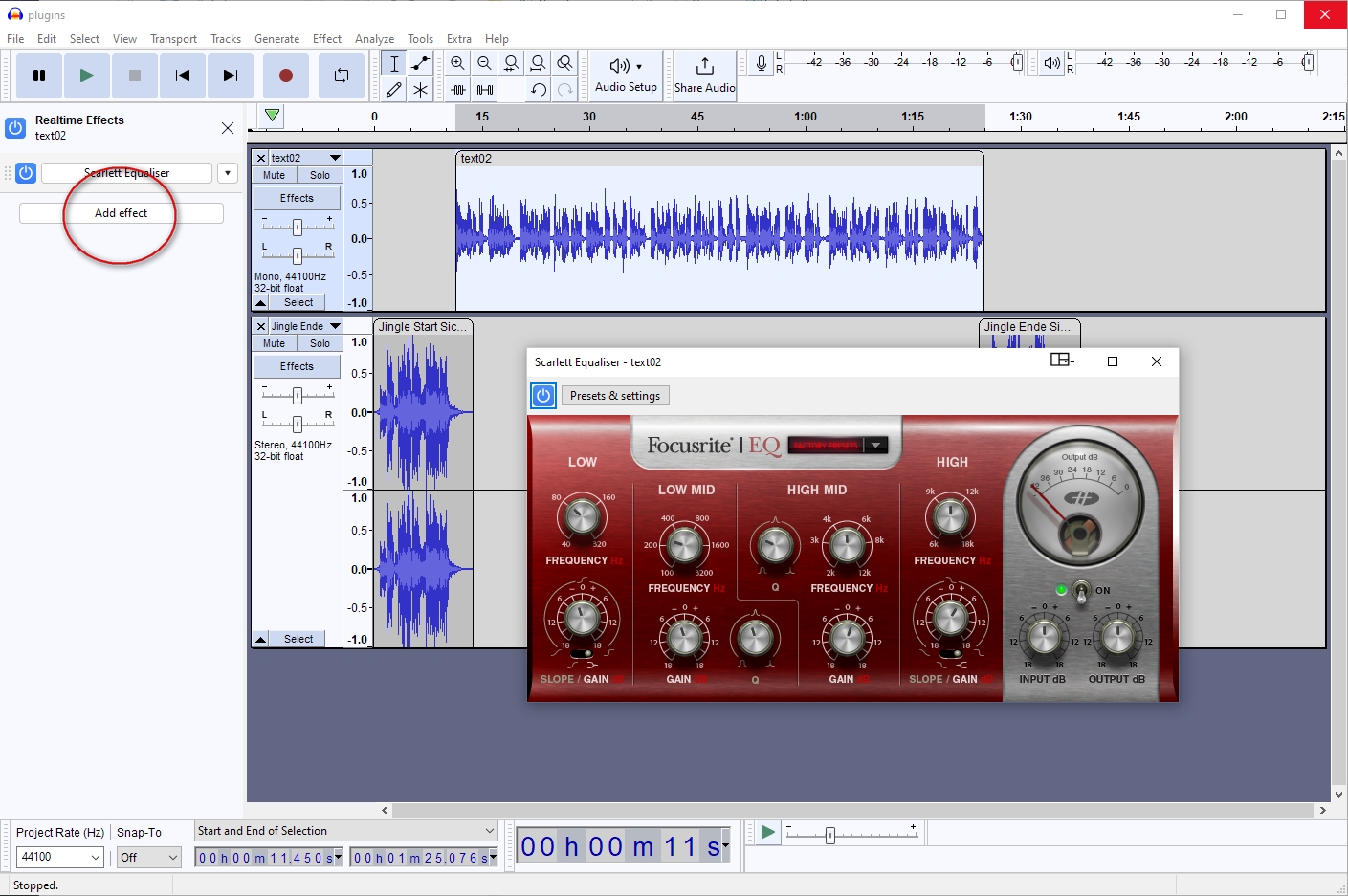The image size is (1348, 896).
Task: Open the Effect menu
Action: (326, 39)
